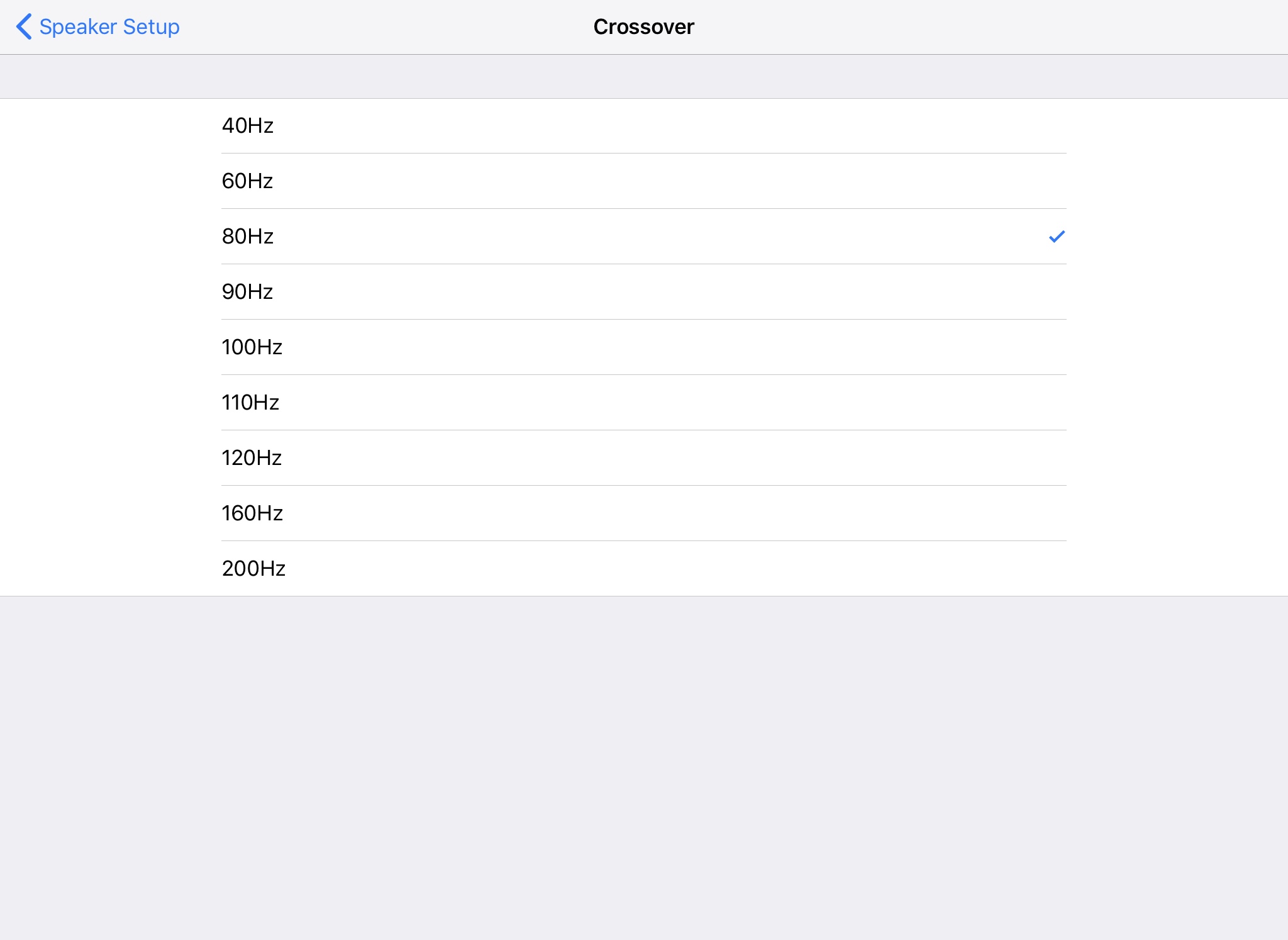
Task: Switch crossover to 110Hz
Action: pos(250,403)
